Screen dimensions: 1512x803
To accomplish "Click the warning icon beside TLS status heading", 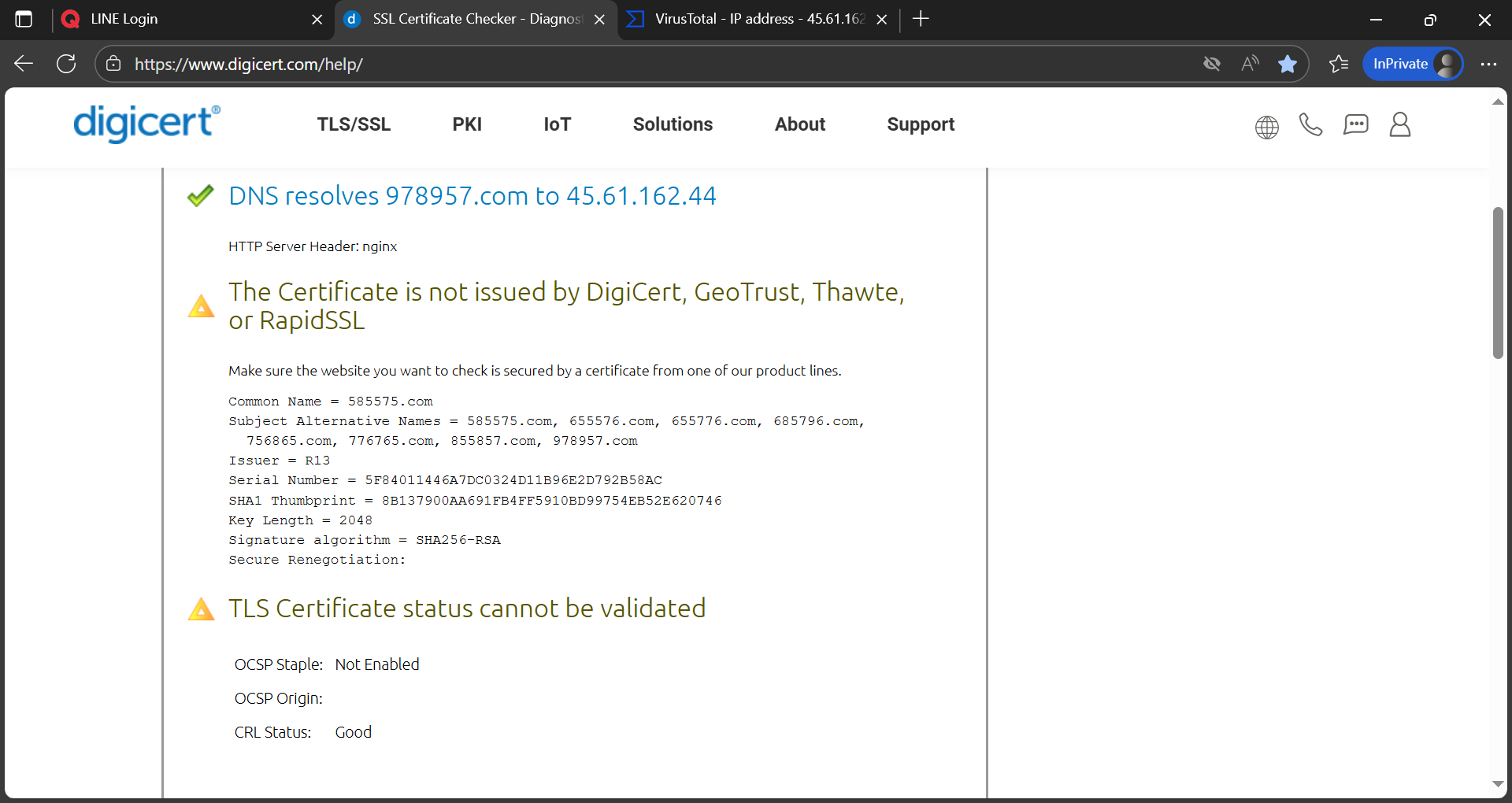I will 201,609.
